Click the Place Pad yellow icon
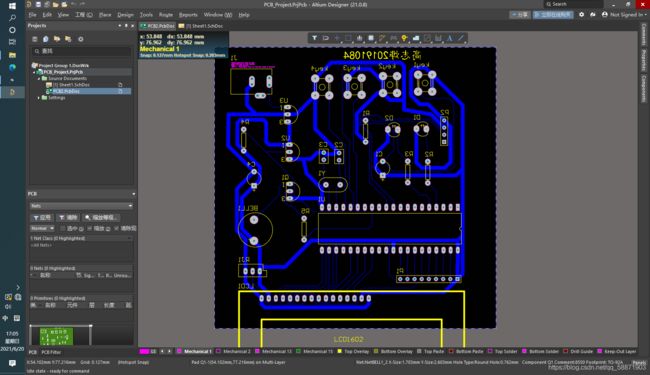Screen dimensions: 650x375 point(404,38)
